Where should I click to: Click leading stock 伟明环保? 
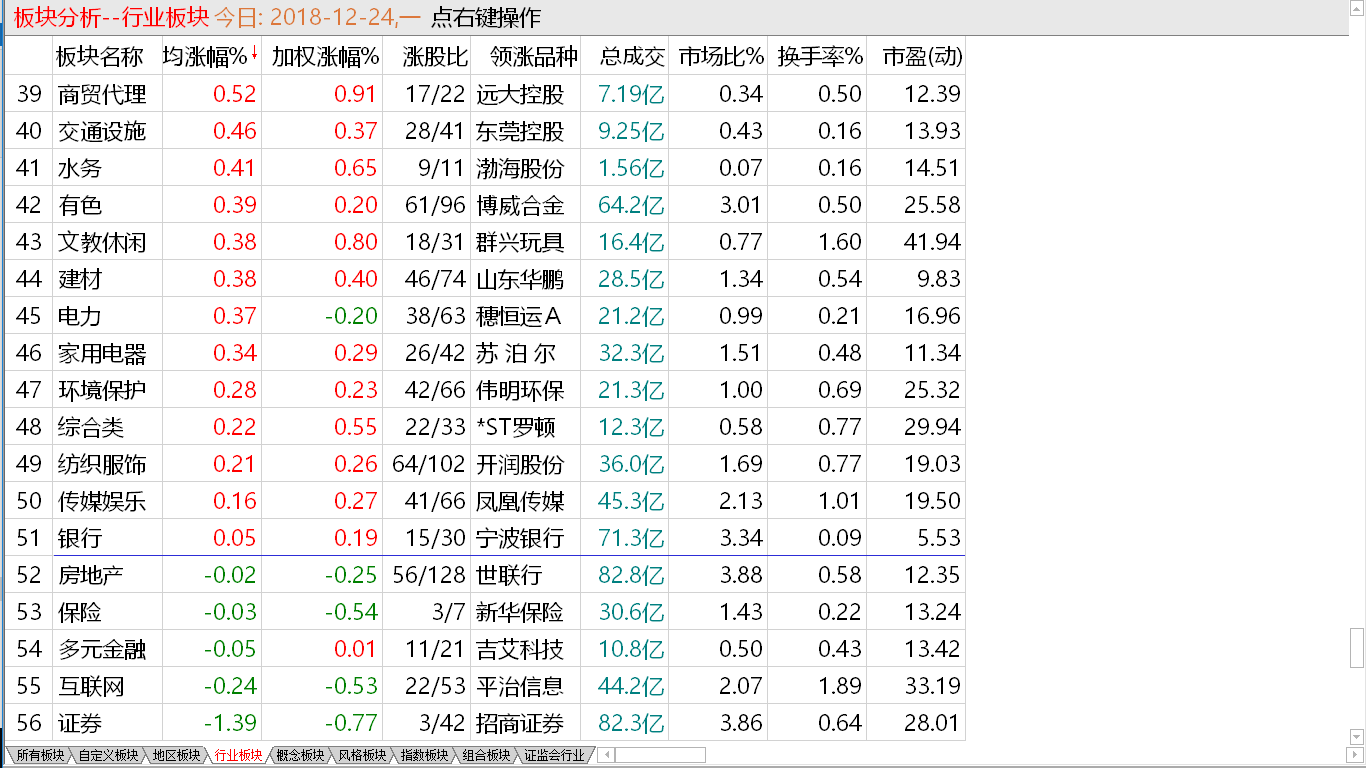(520, 390)
